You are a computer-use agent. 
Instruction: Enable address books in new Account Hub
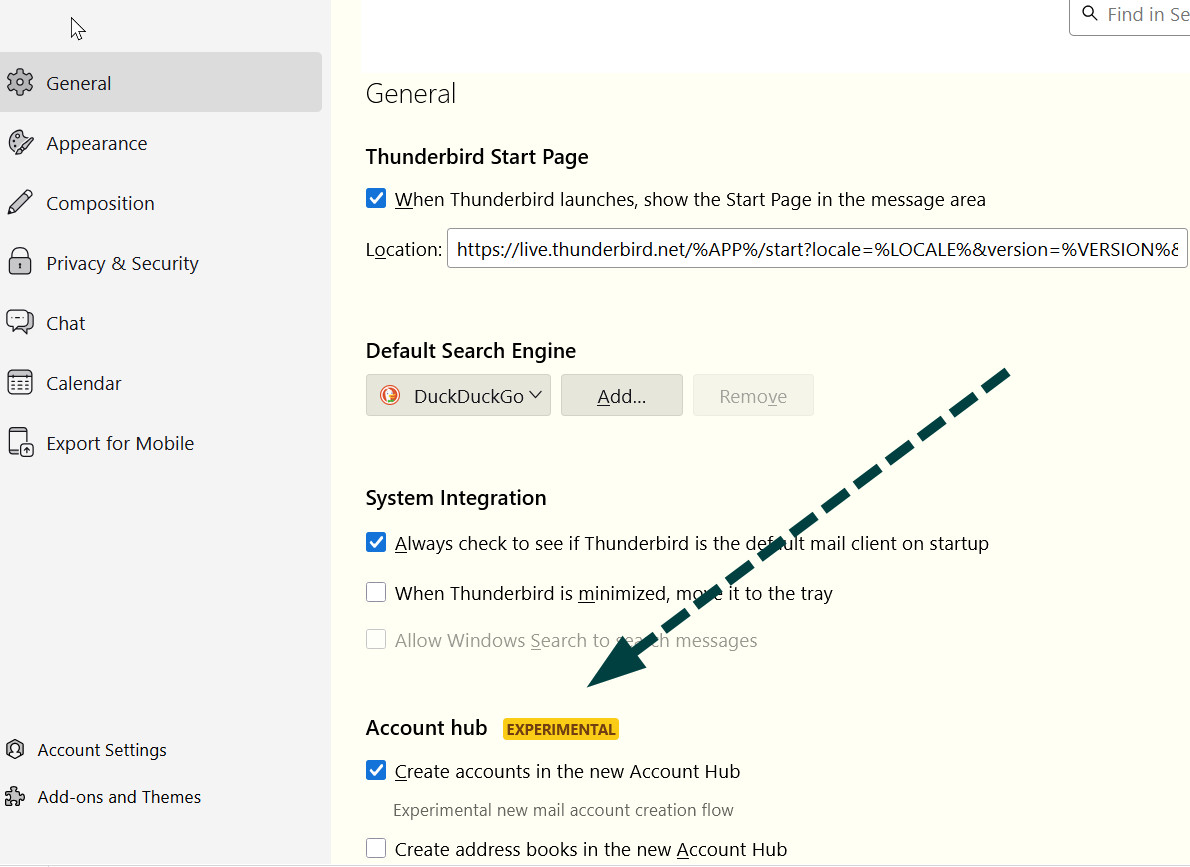(376, 849)
